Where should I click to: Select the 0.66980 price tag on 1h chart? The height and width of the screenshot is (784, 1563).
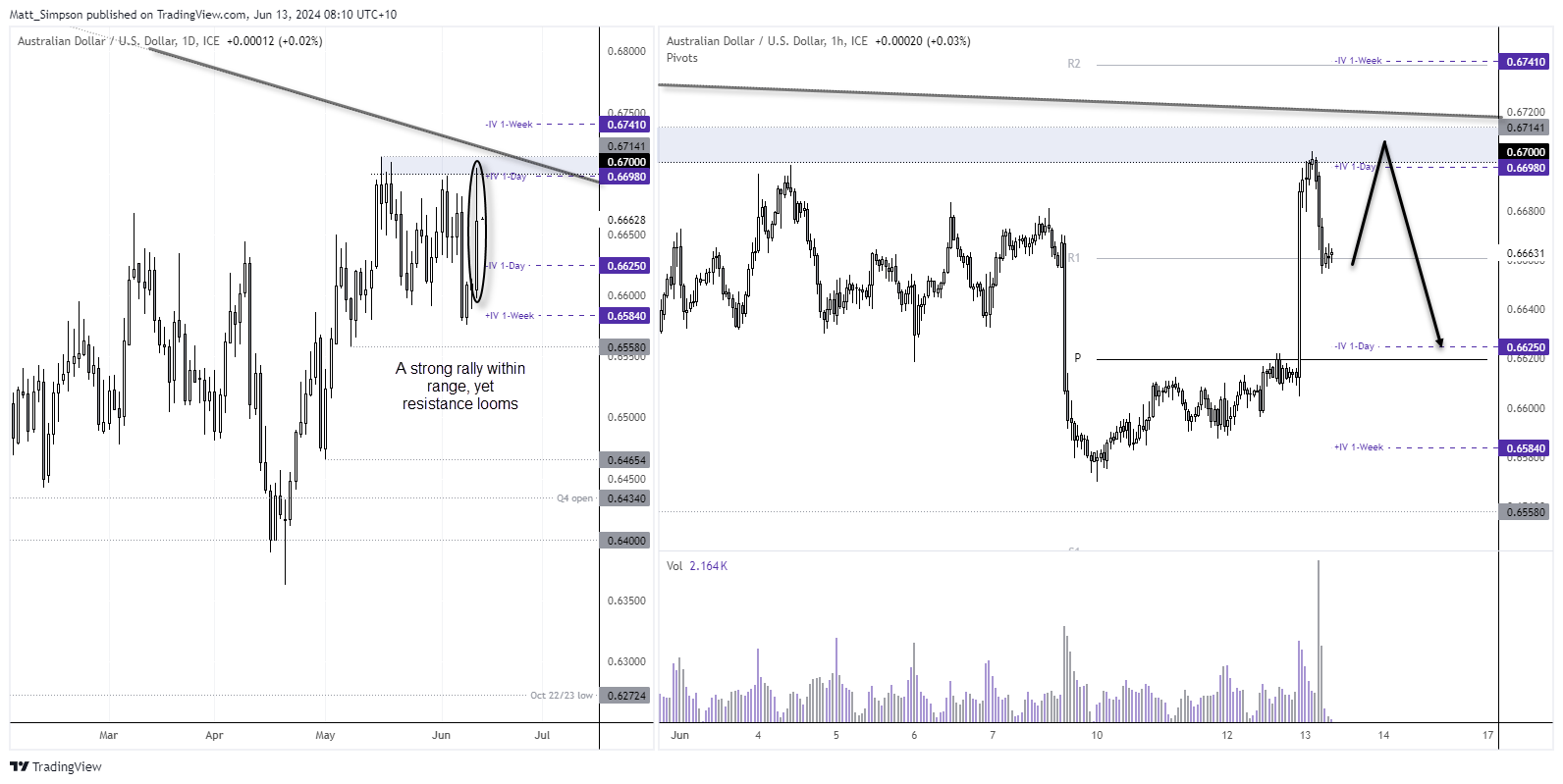pyautogui.click(x=1526, y=168)
